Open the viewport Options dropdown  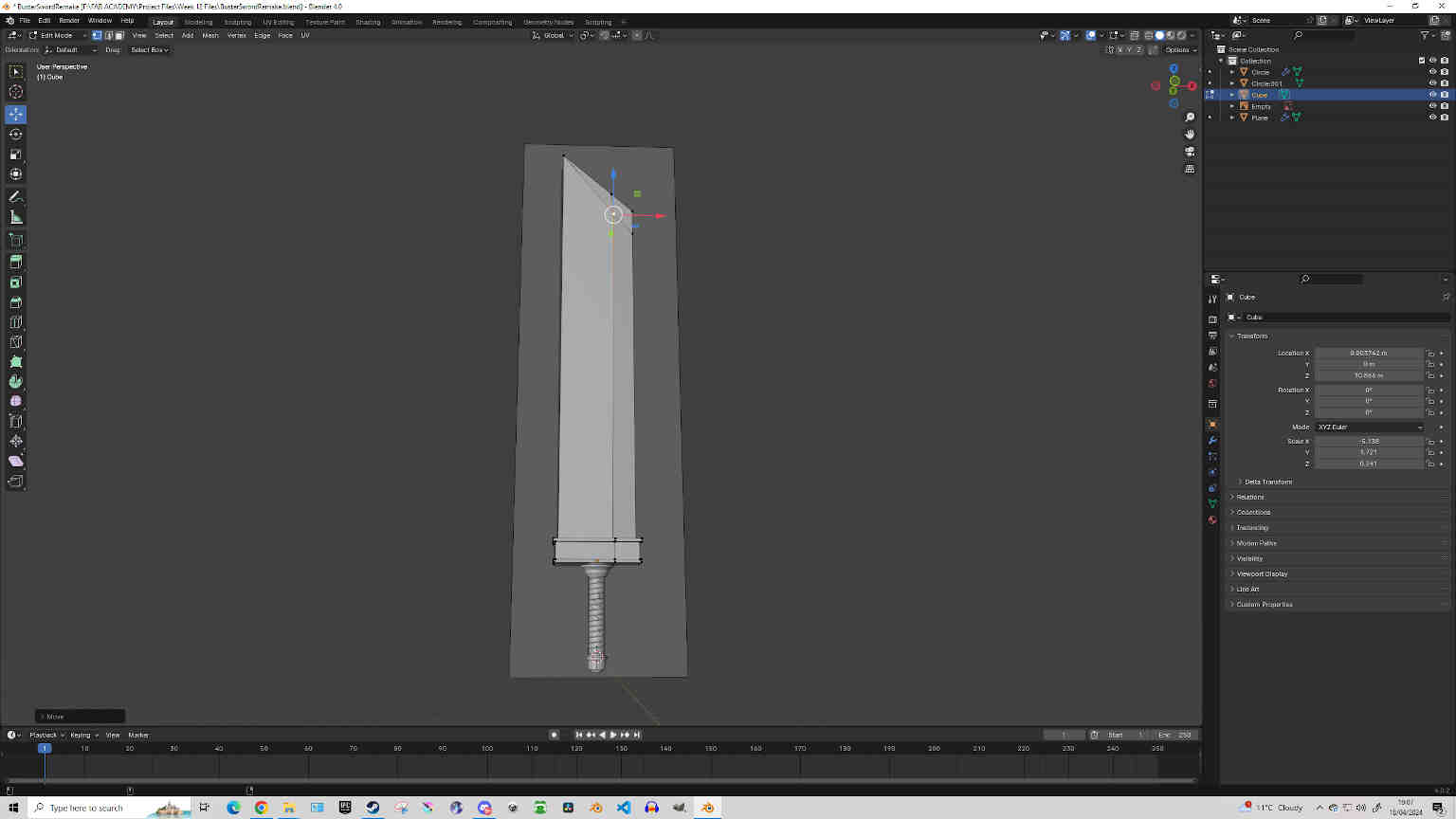[1180, 49]
